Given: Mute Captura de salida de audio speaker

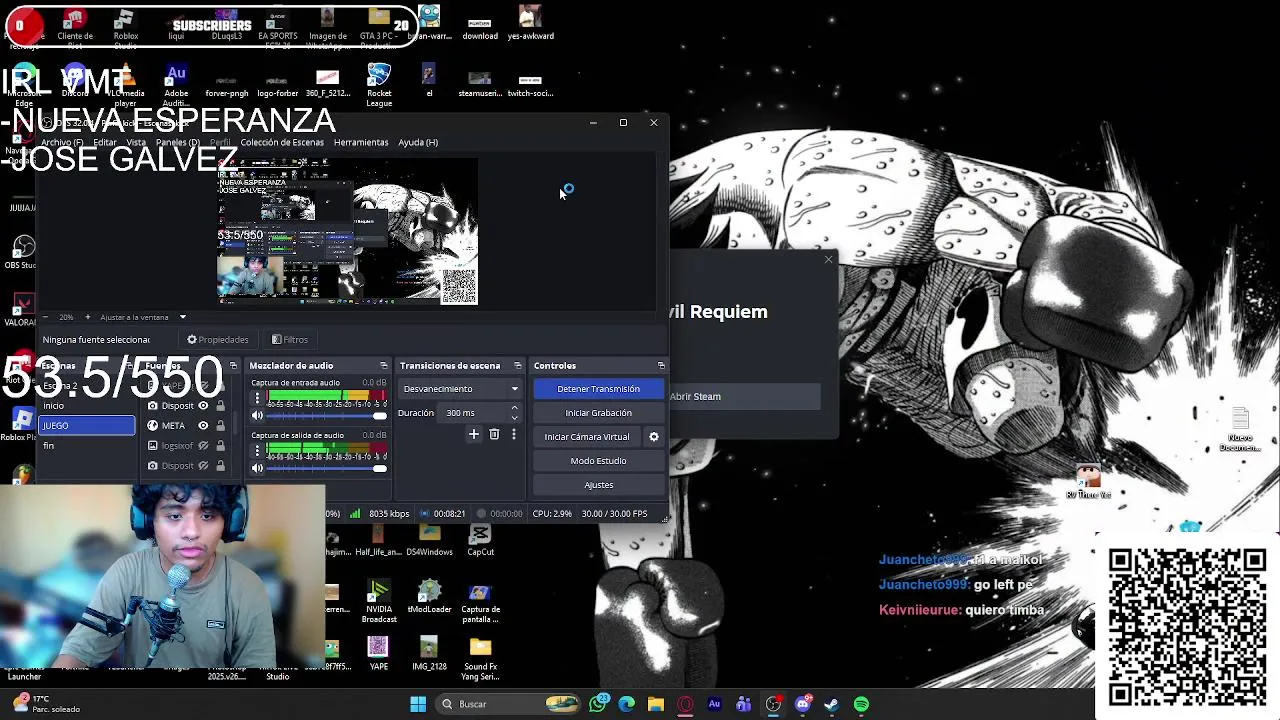Looking at the screenshot, I should point(257,468).
